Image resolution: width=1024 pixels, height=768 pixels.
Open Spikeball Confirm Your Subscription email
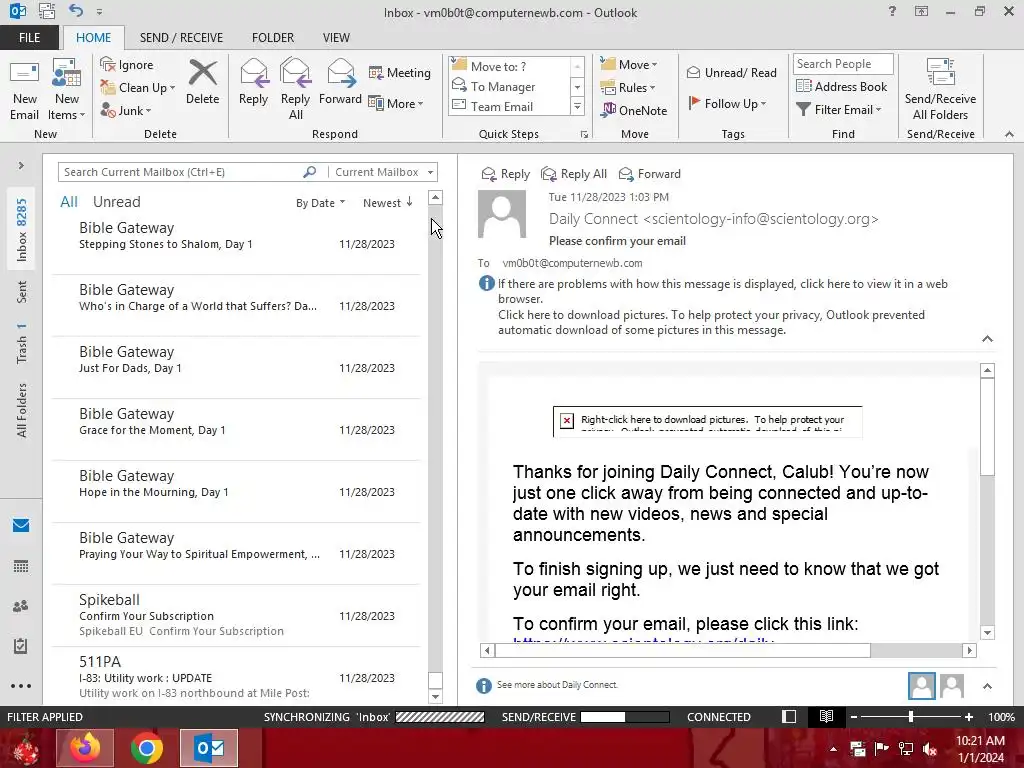(x=236, y=615)
